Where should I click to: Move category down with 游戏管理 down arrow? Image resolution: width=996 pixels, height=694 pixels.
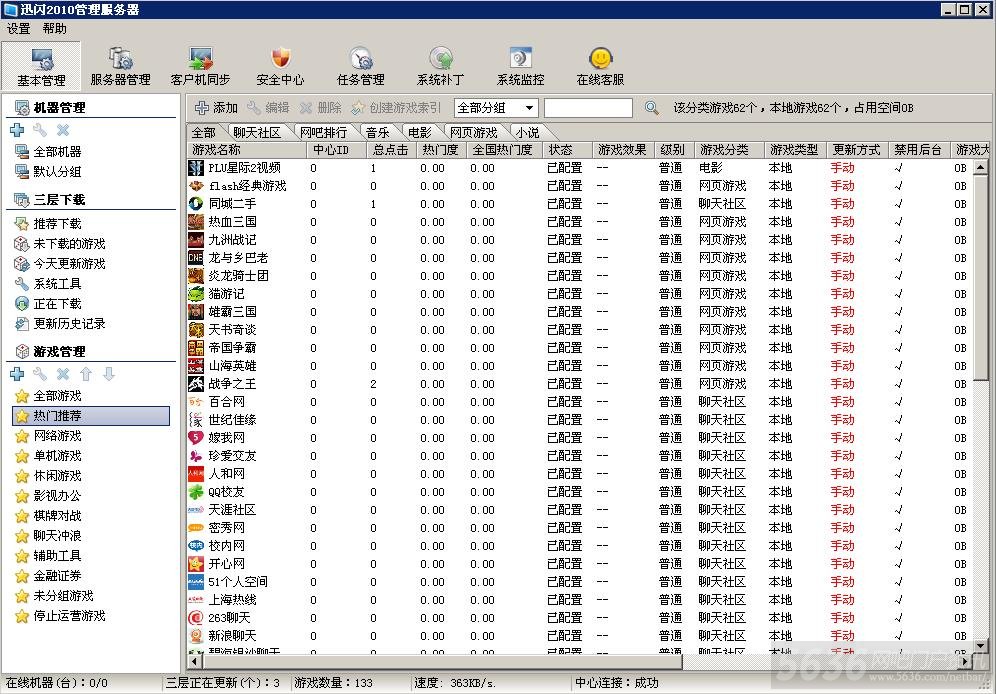(109, 374)
